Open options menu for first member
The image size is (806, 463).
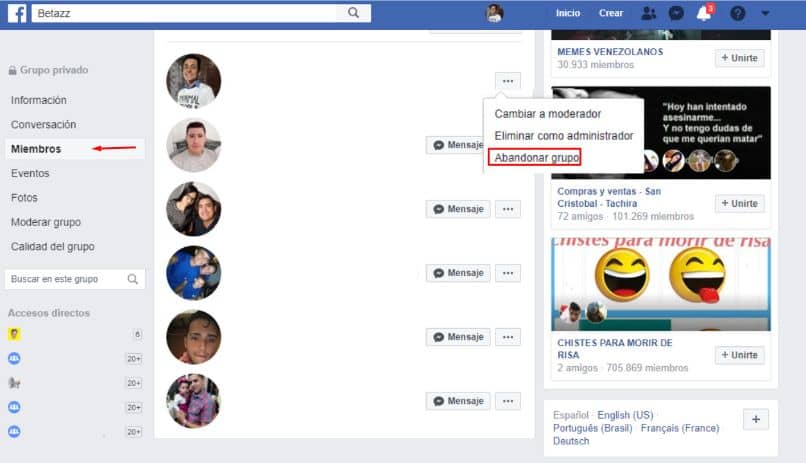(x=508, y=81)
